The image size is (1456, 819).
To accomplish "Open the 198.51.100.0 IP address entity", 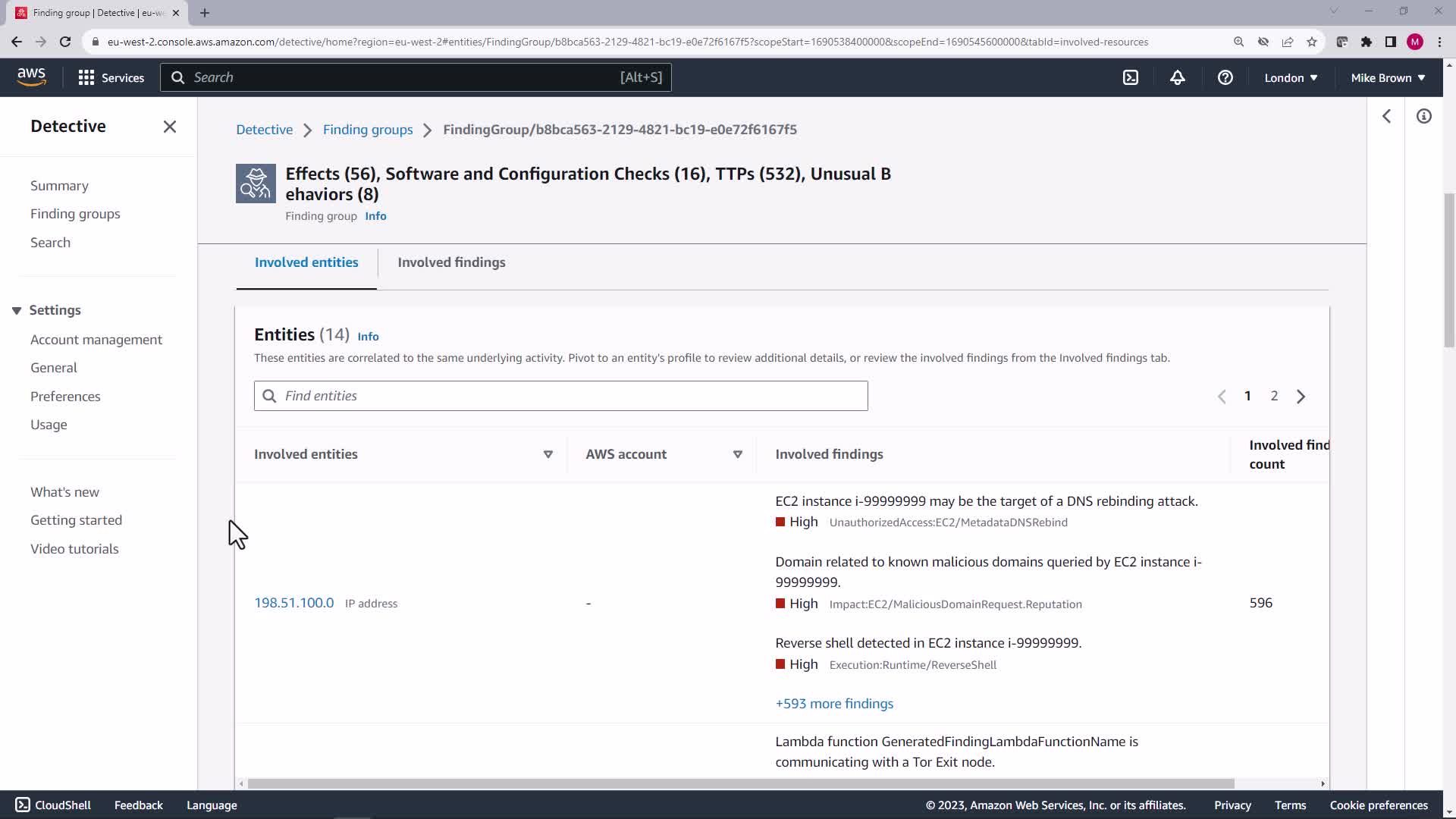I will (293, 603).
